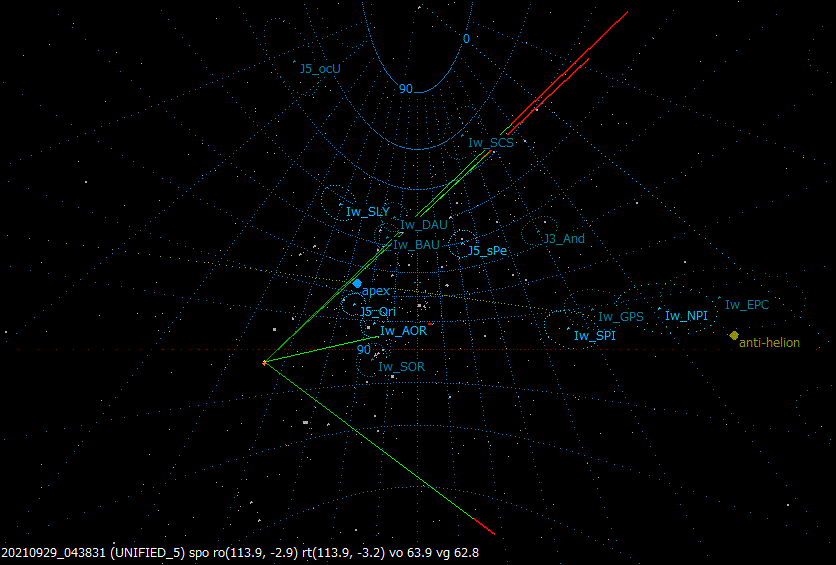Click the 0 grid coordinate label
836x565 pixels.
coord(467,39)
